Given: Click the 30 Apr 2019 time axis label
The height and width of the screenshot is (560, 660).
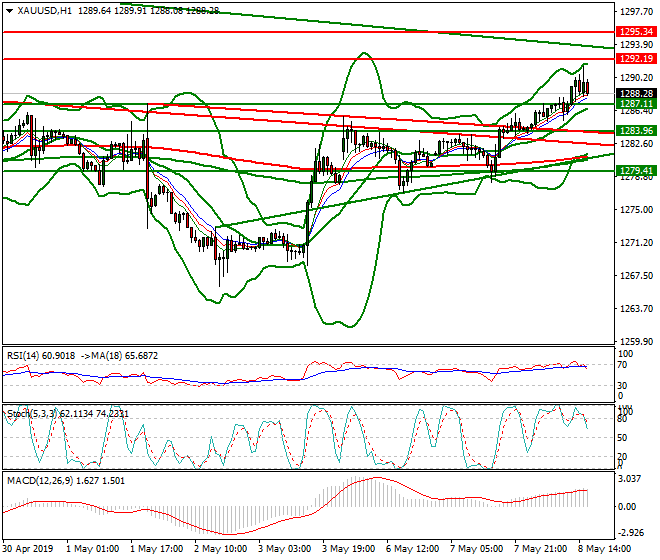Looking at the screenshot, I should pyautogui.click(x=28, y=549).
